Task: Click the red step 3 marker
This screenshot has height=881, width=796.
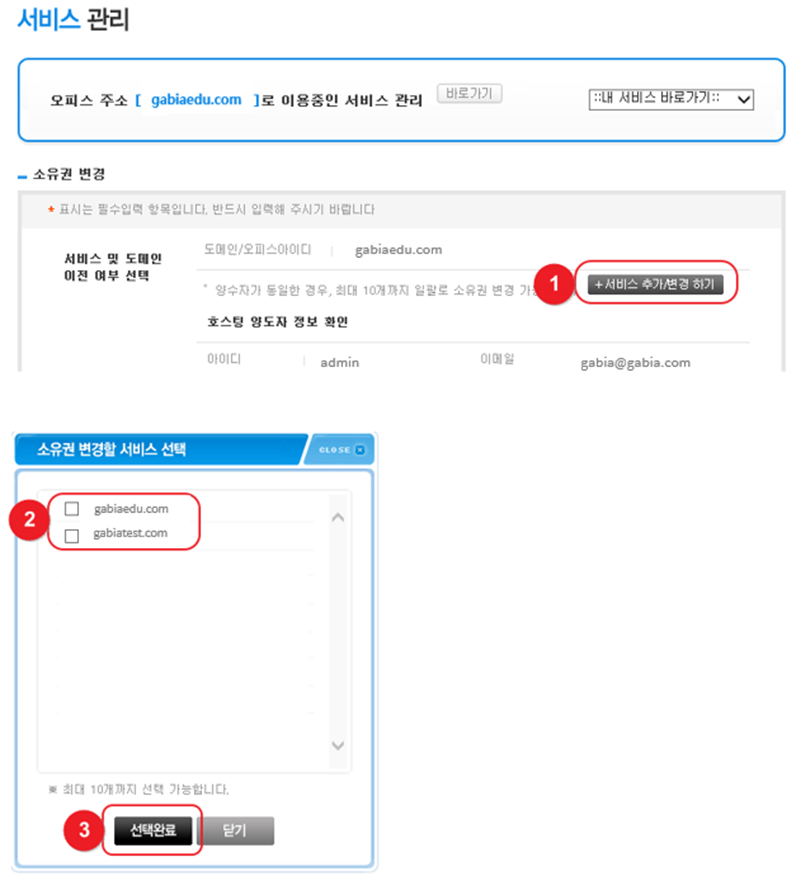Action: tap(84, 829)
